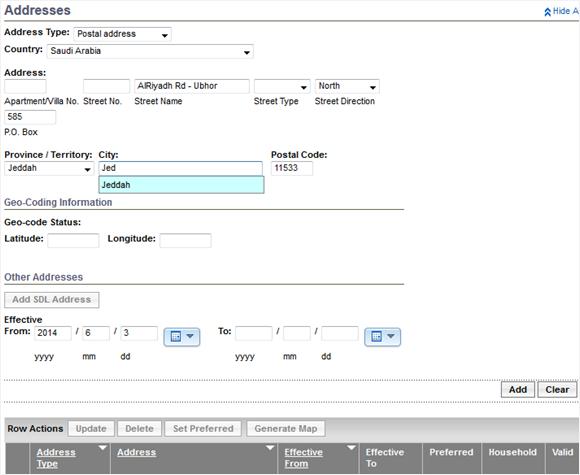Click the Effective To day field
The height and width of the screenshot is (475, 580).
340,333
